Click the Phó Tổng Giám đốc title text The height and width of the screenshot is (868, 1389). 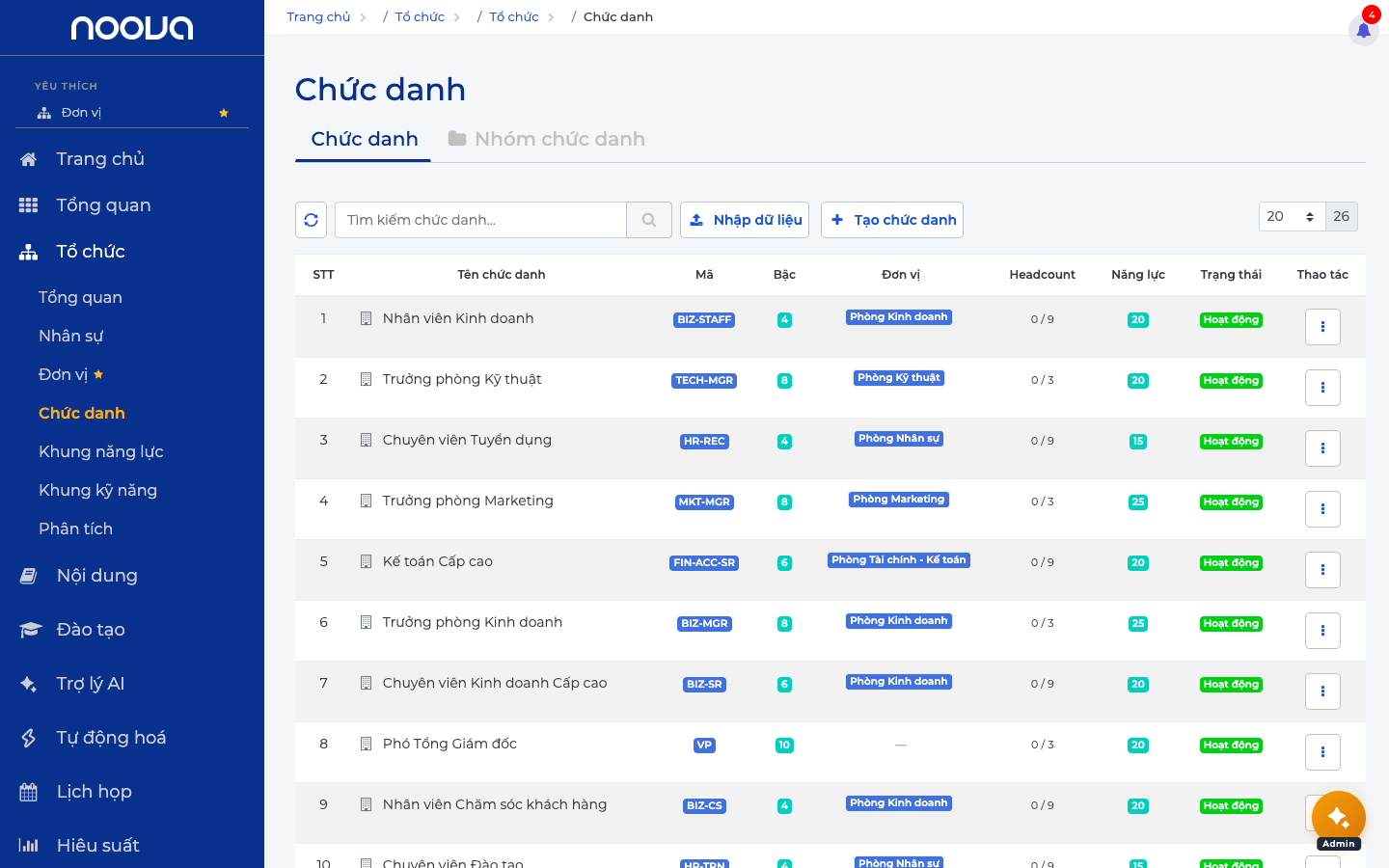tap(449, 744)
